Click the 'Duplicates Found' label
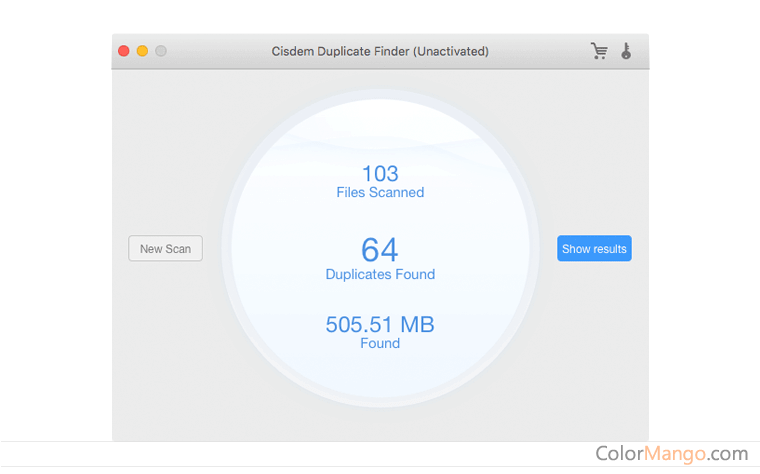The height and width of the screenshot is (474, 760). [x=380, y=274]
